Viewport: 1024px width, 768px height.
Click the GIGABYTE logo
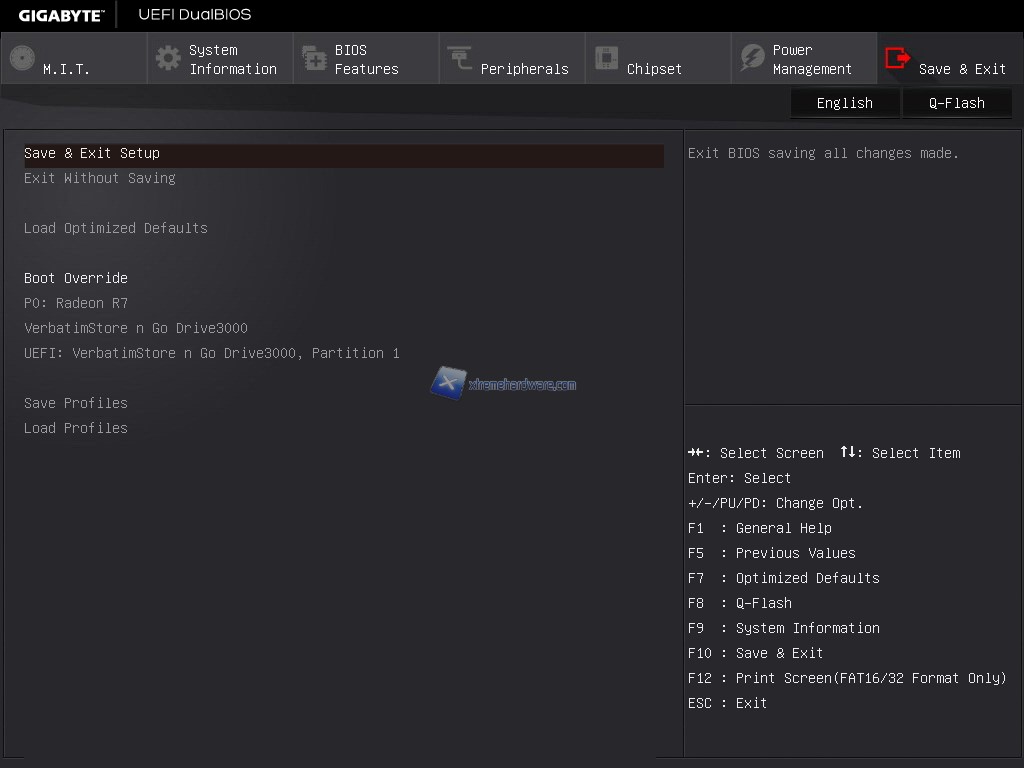pyautogui.click(x=61, y=15)
